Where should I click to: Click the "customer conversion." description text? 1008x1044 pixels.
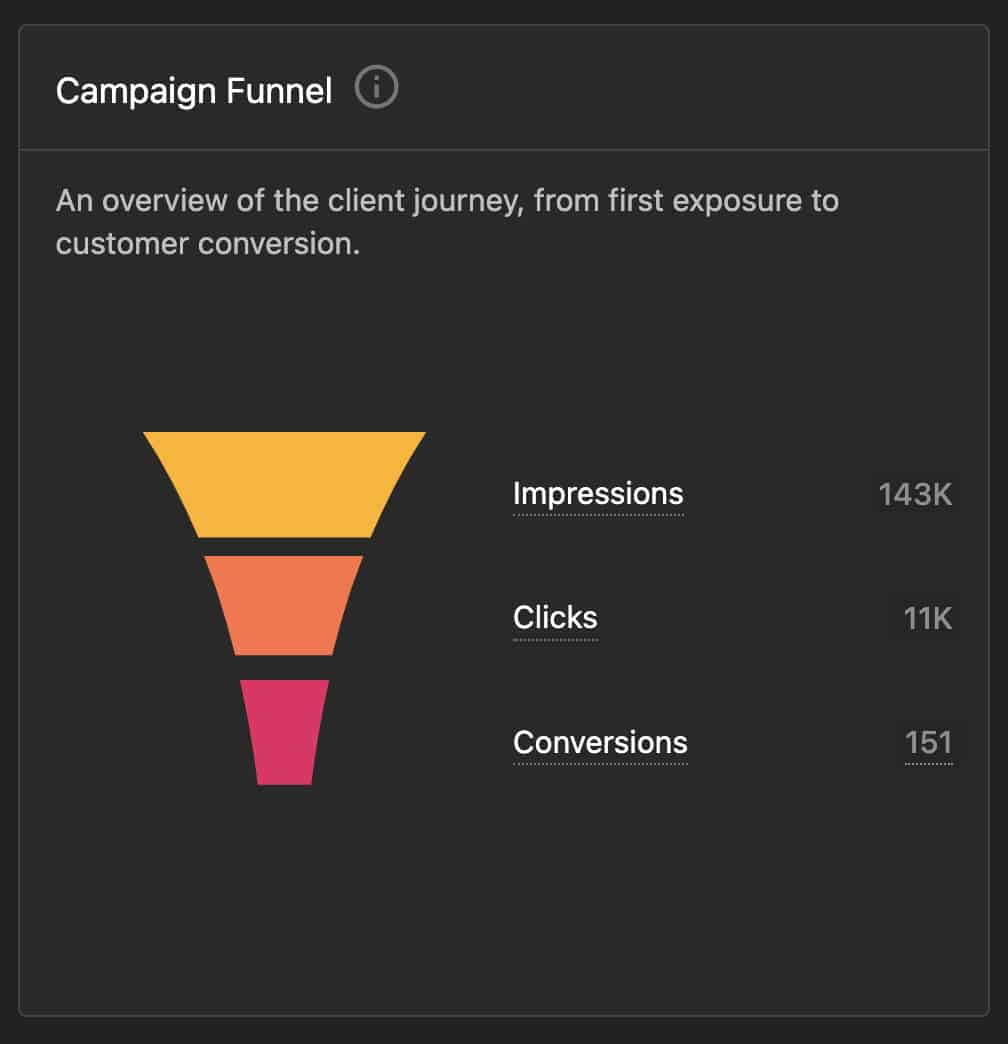tap(207, 244)
